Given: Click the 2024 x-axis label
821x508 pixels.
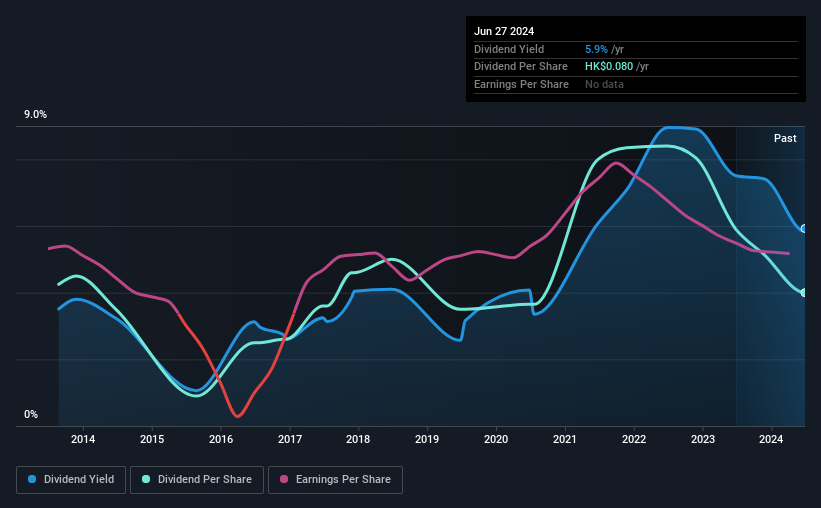Looking at the screenshot, I should pyautogui.click(x=771, y=439).
